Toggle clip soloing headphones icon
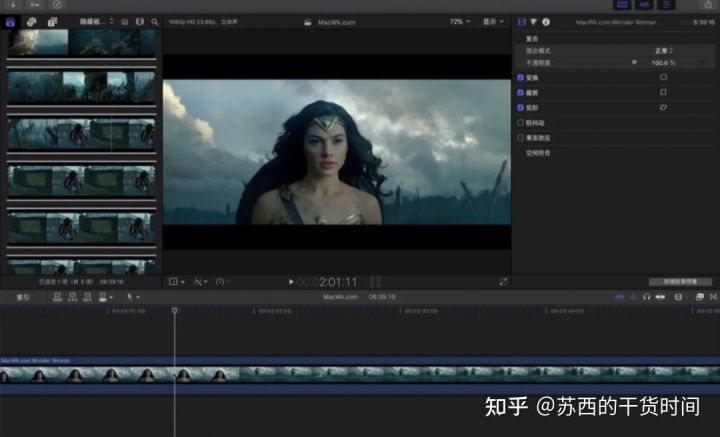720x437 pixels. pos(647,297)
